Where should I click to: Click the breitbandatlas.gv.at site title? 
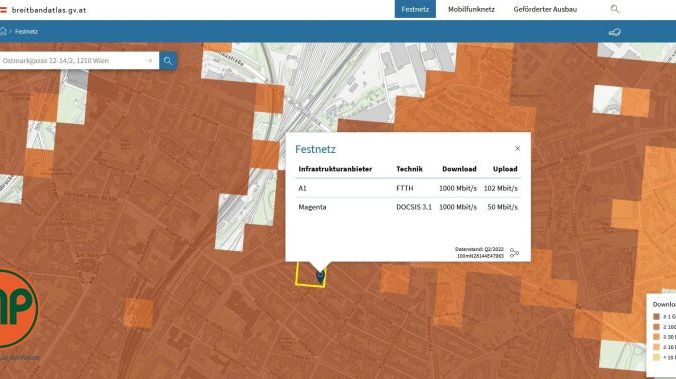pos(49,10)
